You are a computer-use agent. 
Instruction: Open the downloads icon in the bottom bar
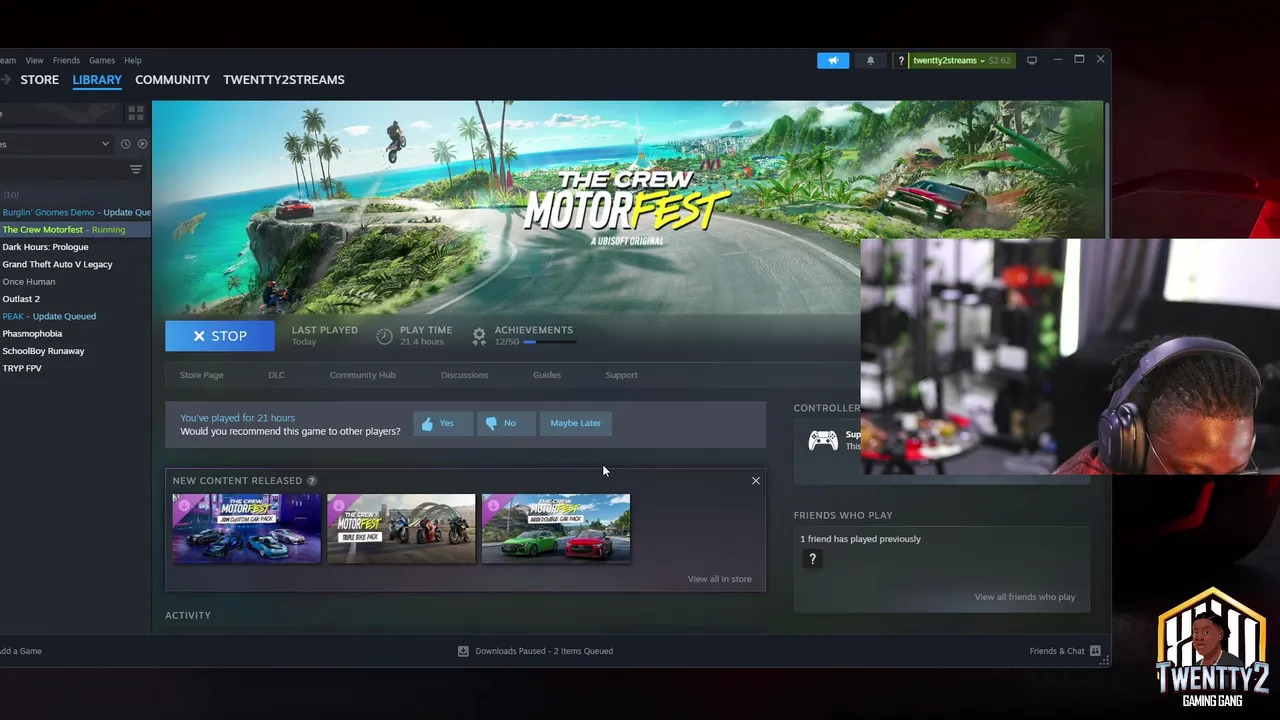[x=463, y=651]
